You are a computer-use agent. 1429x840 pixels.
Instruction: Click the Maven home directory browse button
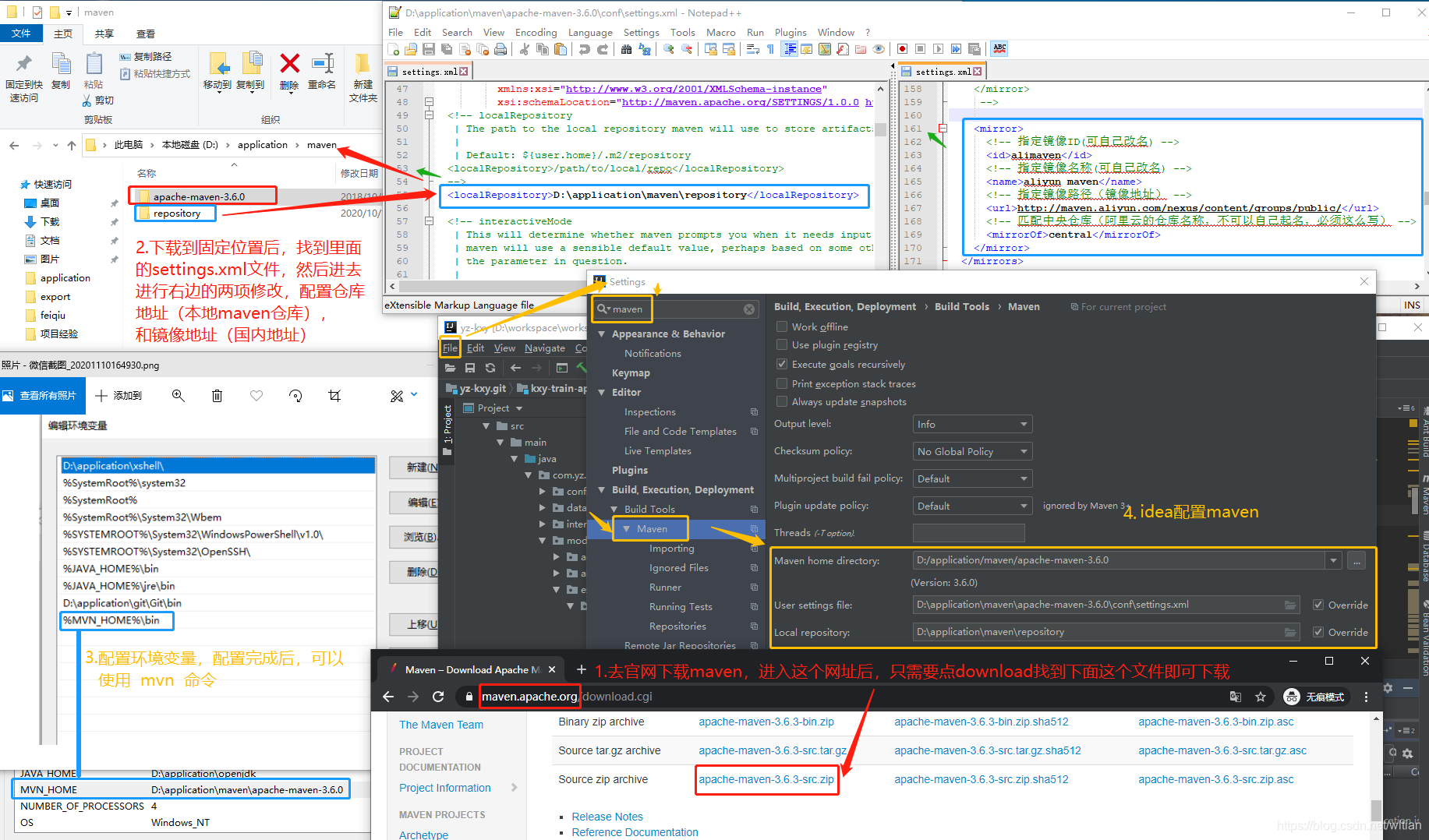pyautogui.click(x=1357, y=560)
